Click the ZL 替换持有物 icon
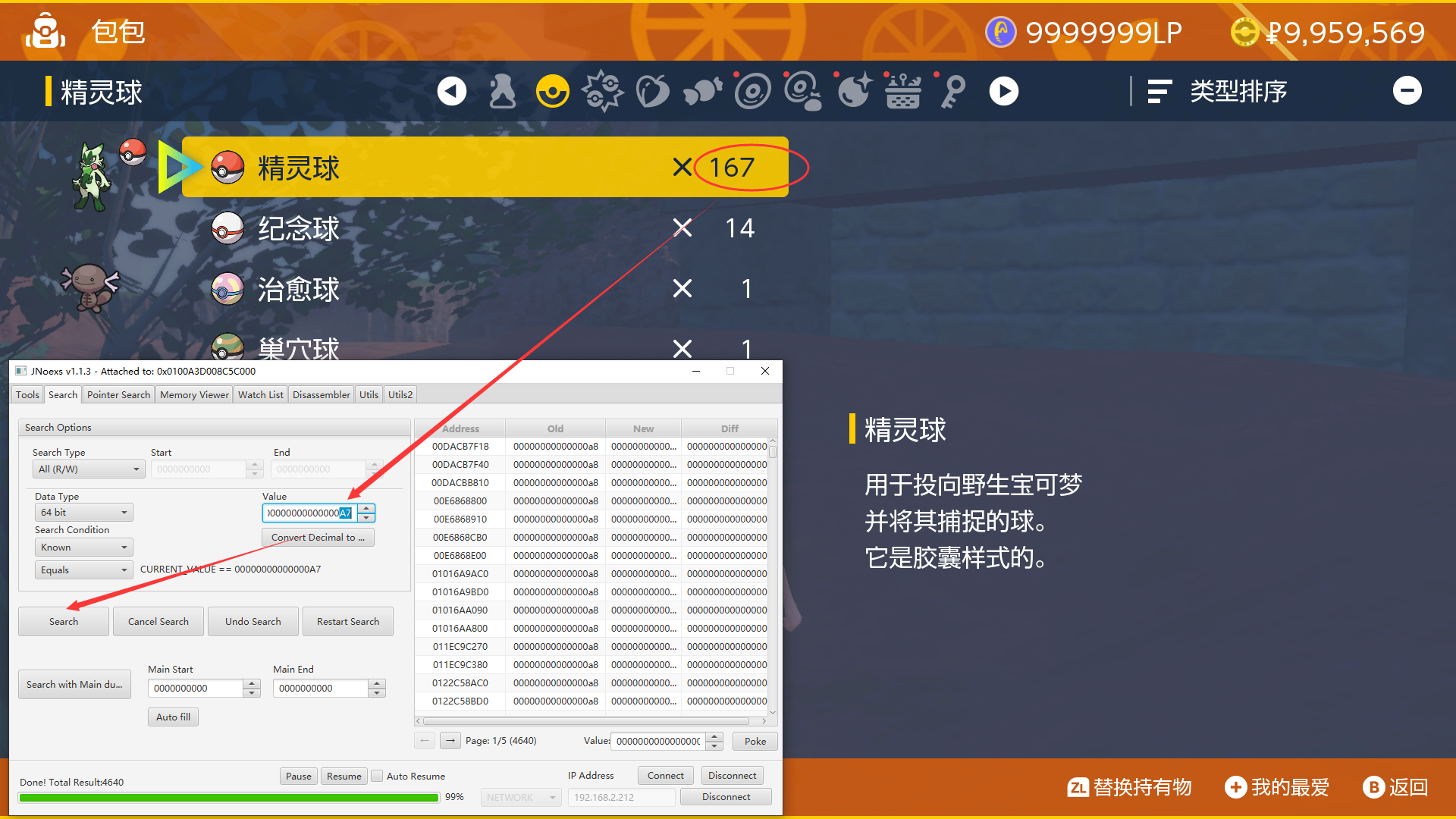1456x819 pixels. point(1078,788)
